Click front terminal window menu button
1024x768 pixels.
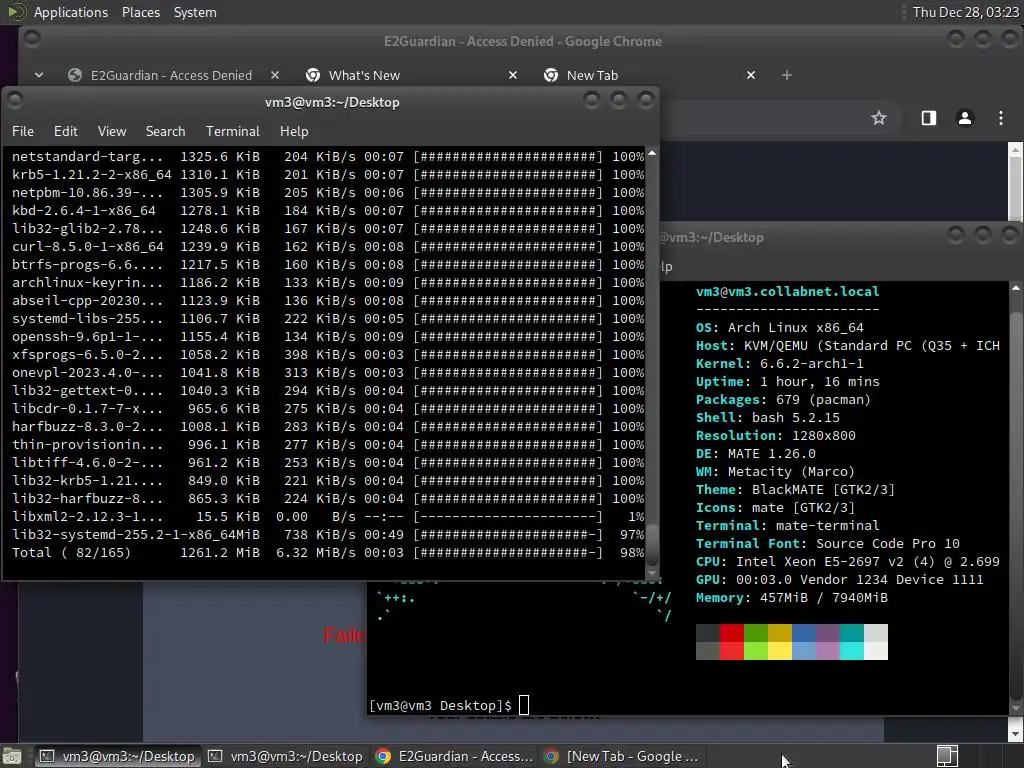15,101
